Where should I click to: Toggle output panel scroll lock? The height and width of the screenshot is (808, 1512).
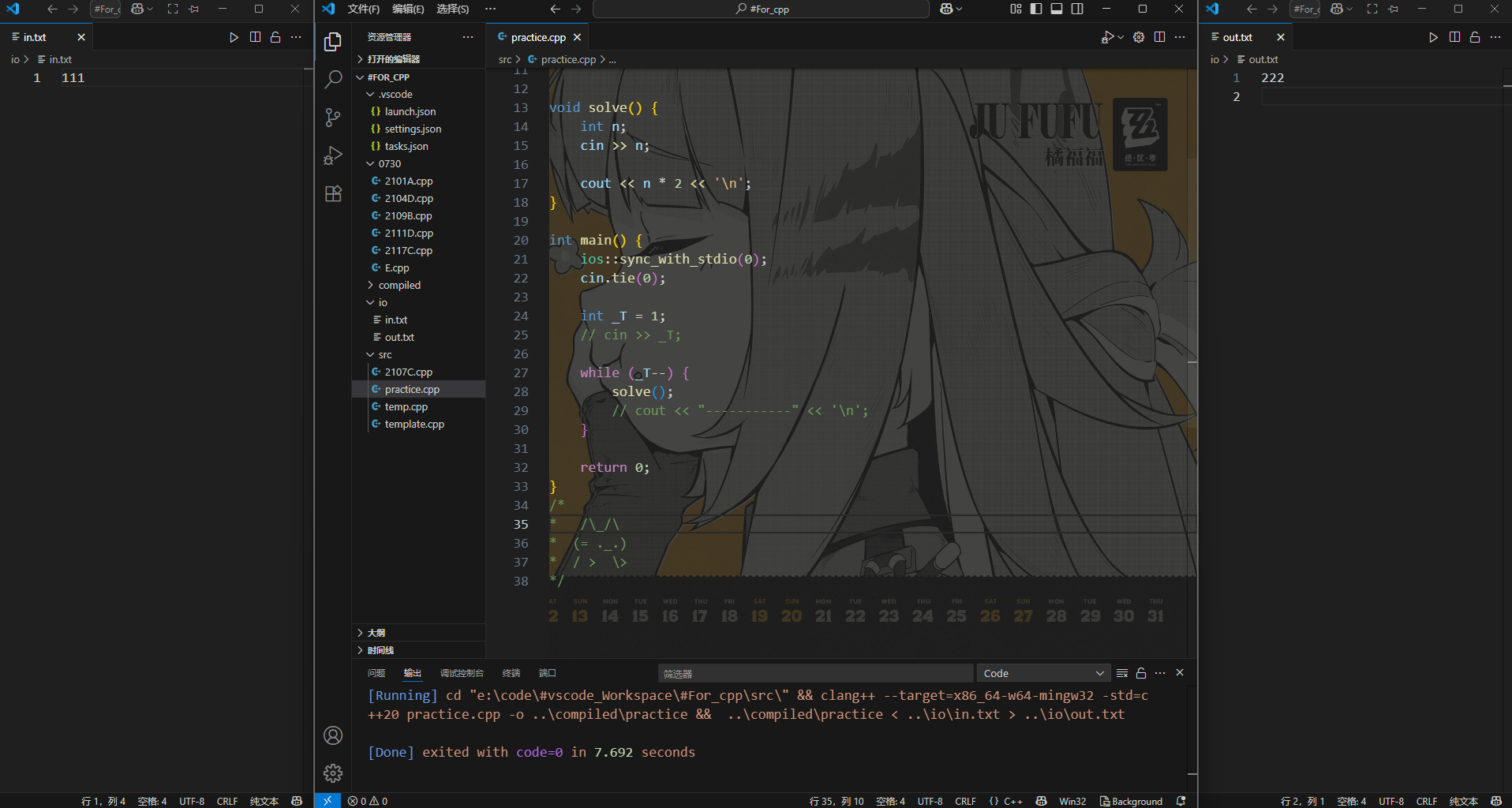point(1141,673)
